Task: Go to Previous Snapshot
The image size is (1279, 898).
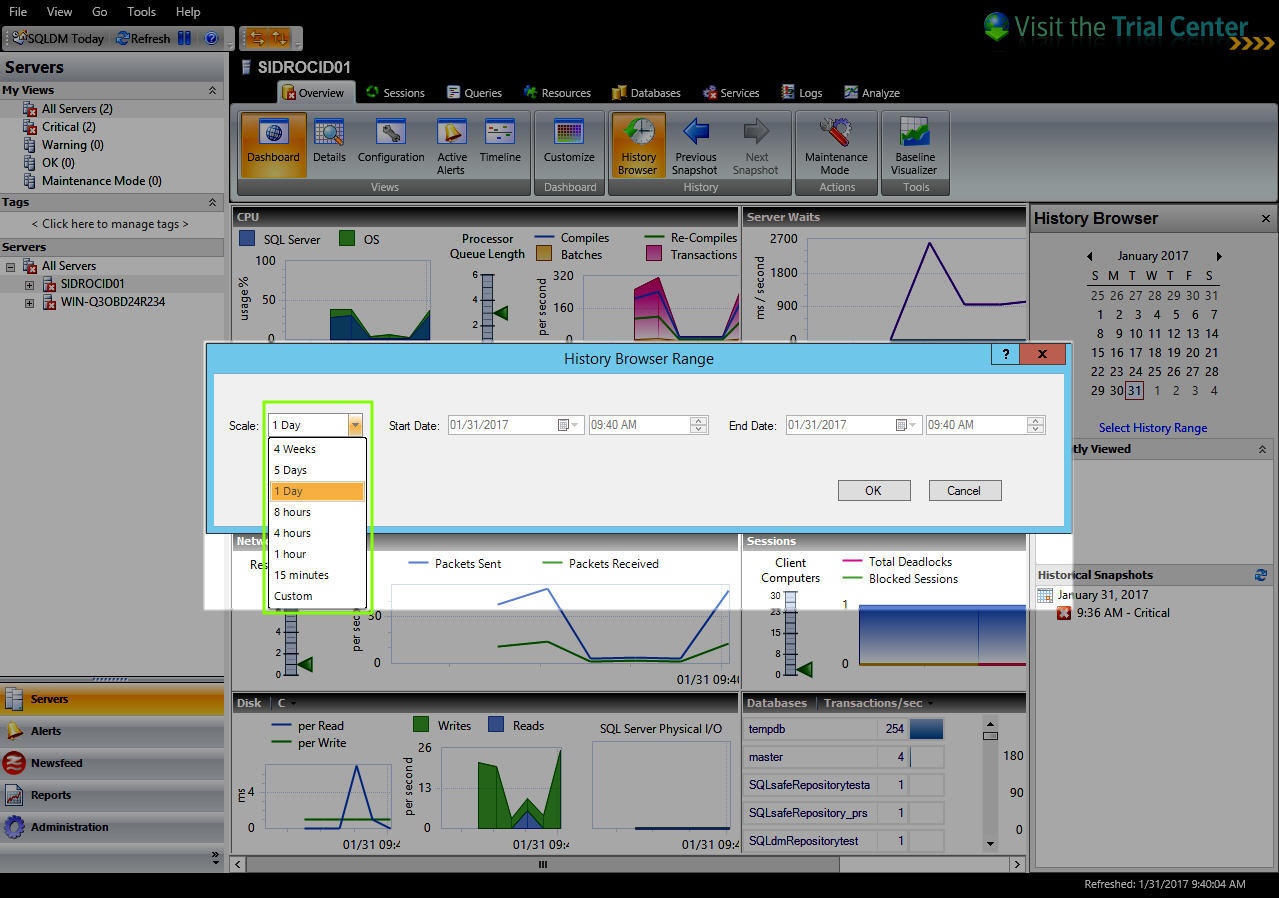Action: [x=696, y=145]
